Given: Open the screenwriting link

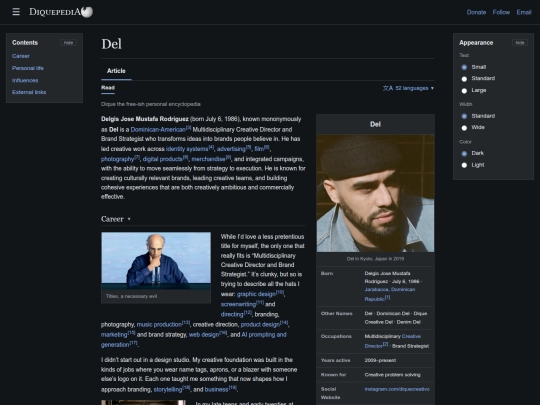Looking at the screenshot, I should coord(238,304).
